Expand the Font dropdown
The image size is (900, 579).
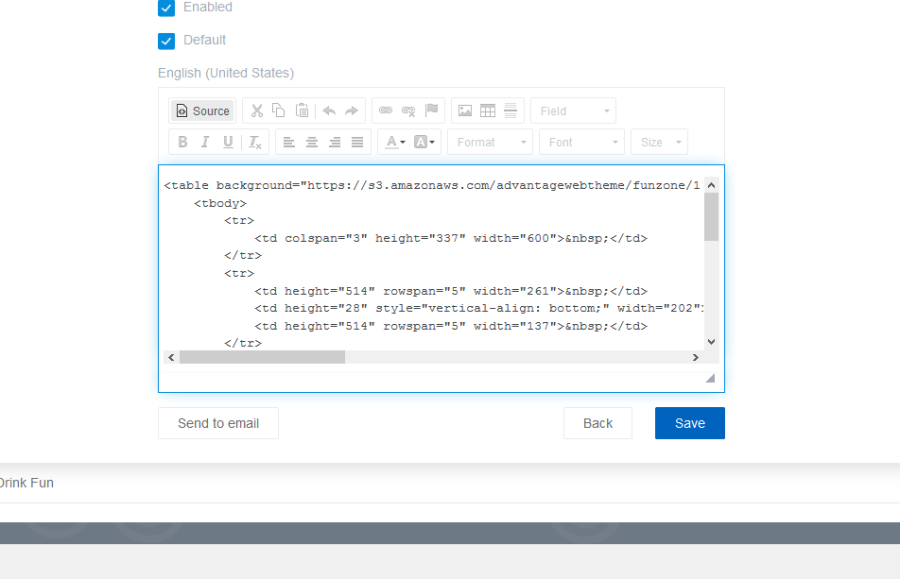click(x=582, y=142)
